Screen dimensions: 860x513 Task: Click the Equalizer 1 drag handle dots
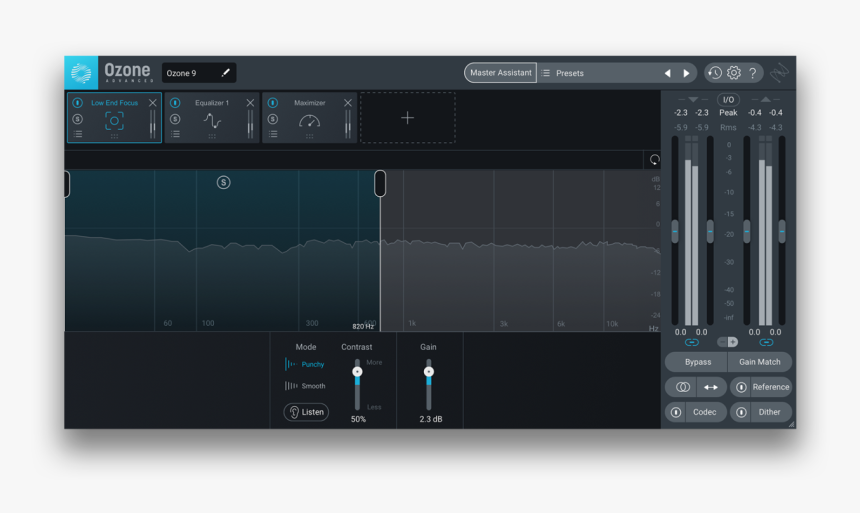212,137
